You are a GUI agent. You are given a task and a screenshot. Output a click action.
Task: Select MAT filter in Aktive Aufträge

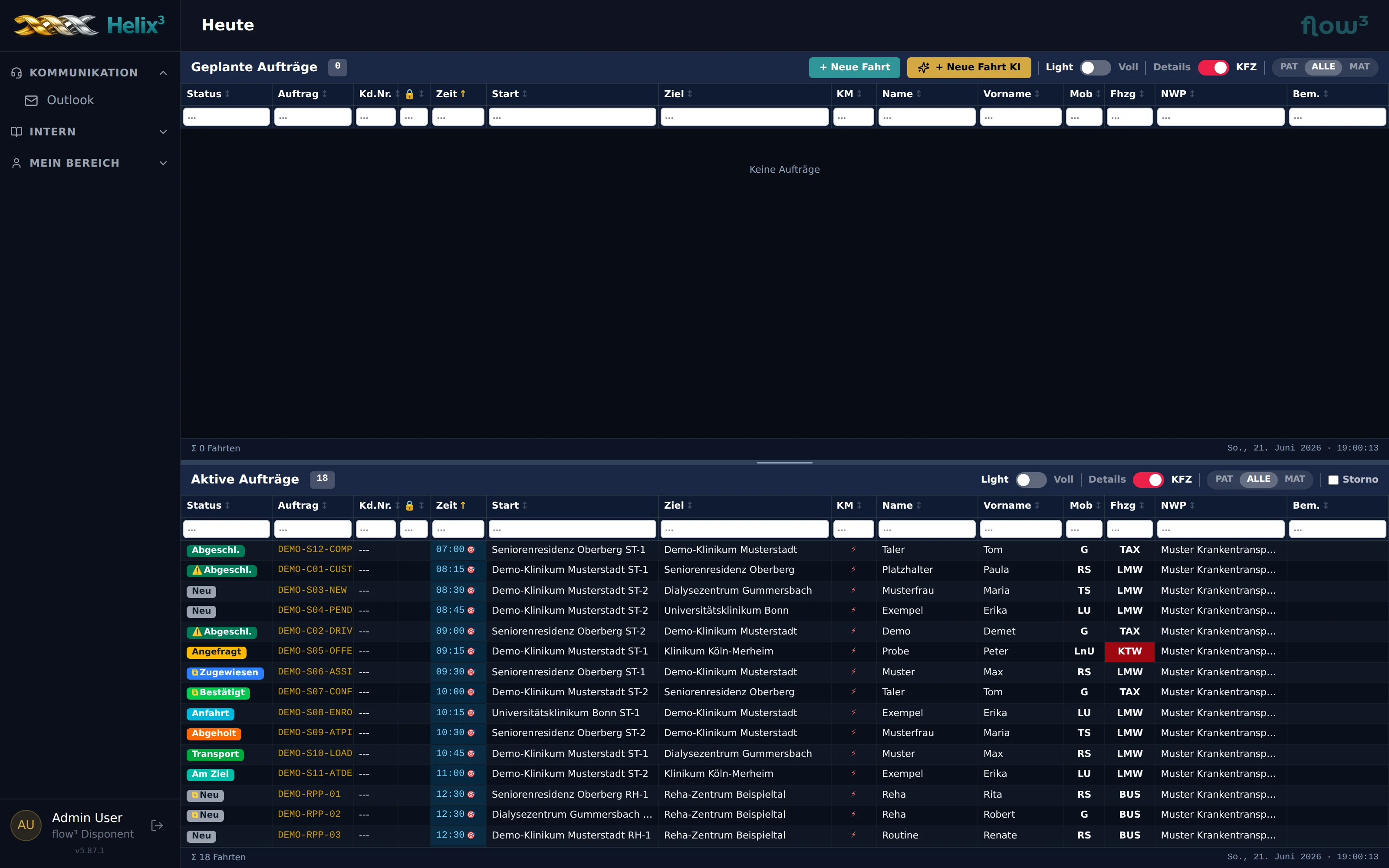1294,479
